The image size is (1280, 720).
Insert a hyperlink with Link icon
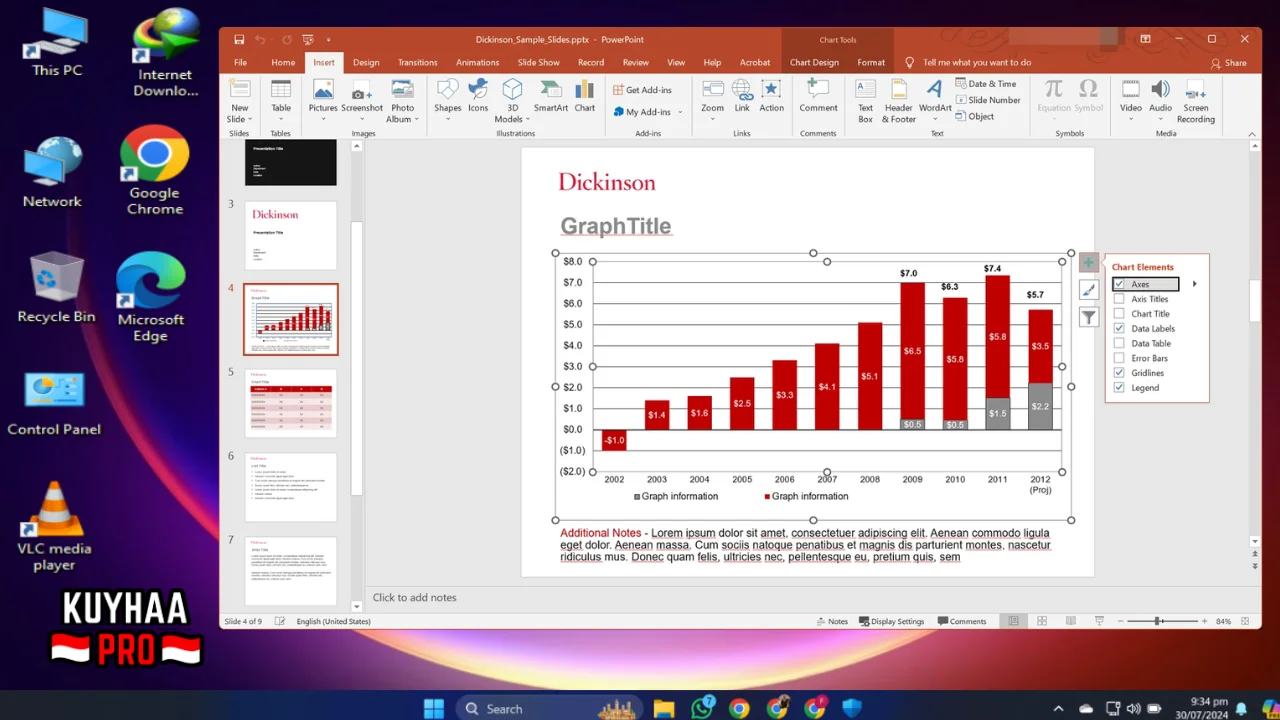tap(742, 95)
